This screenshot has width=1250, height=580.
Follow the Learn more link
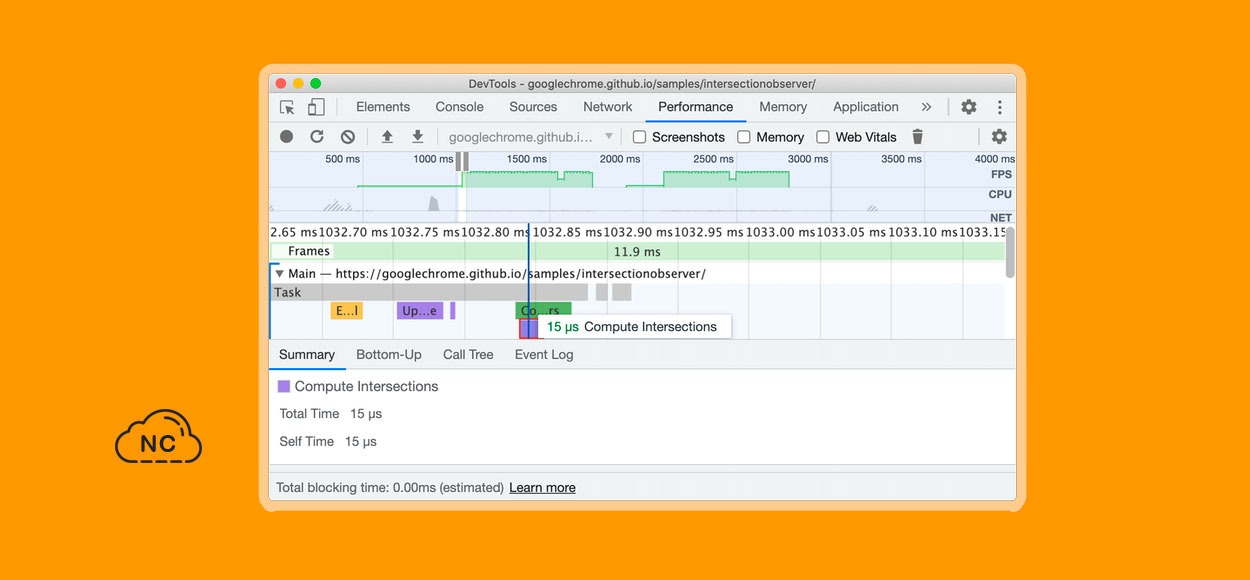tap(542, 488)
